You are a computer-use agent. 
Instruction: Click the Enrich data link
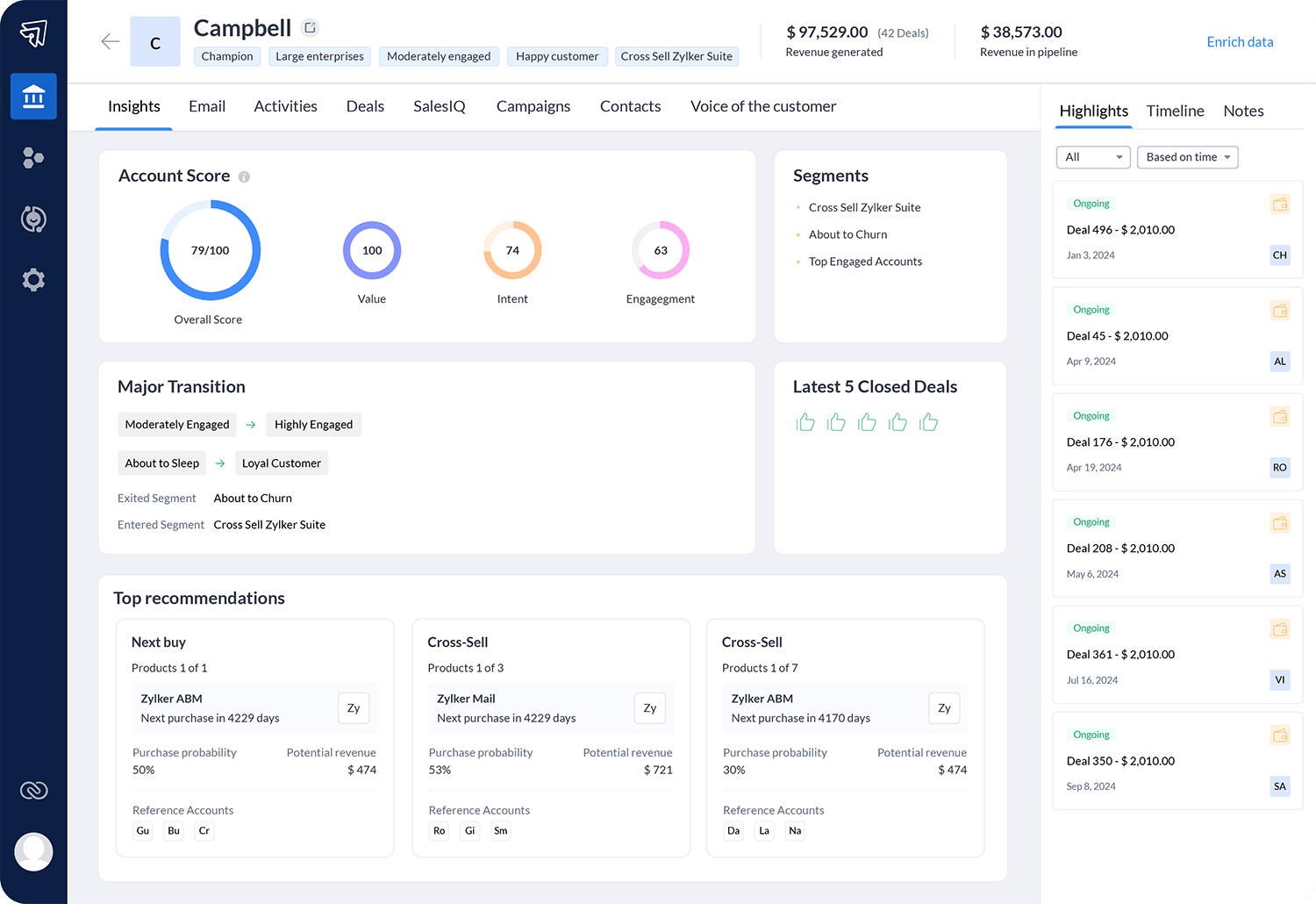coord(1240,41)
